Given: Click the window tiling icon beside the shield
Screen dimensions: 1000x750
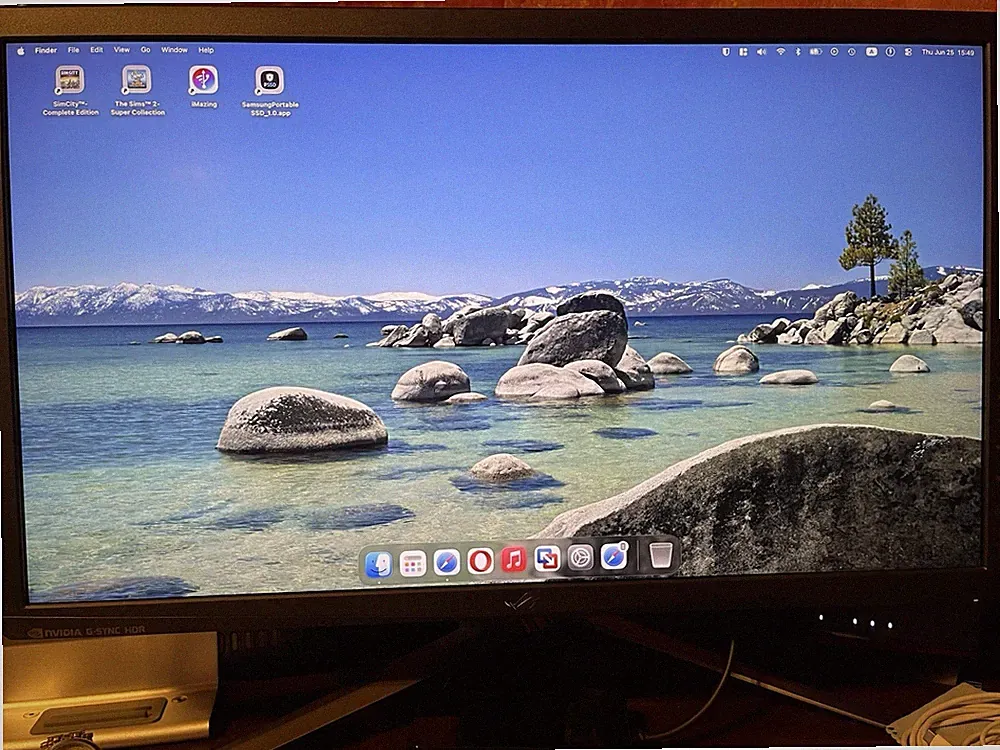Looking at the screenshot, I should coord(743,52).
